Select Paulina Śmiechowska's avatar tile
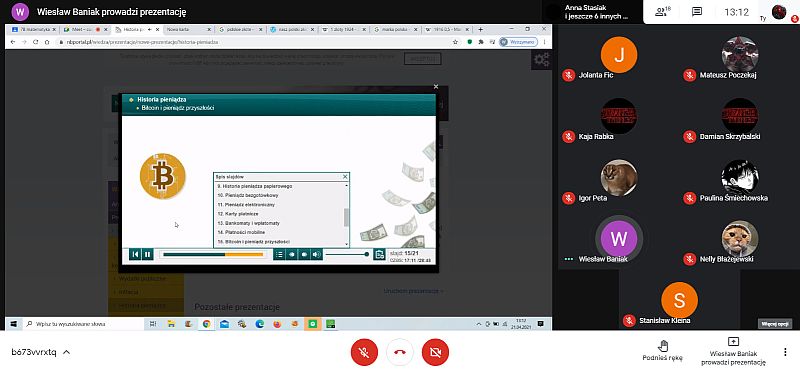Image resolution: width=800 pixels, height=373 pixels. tap(740, 177)
